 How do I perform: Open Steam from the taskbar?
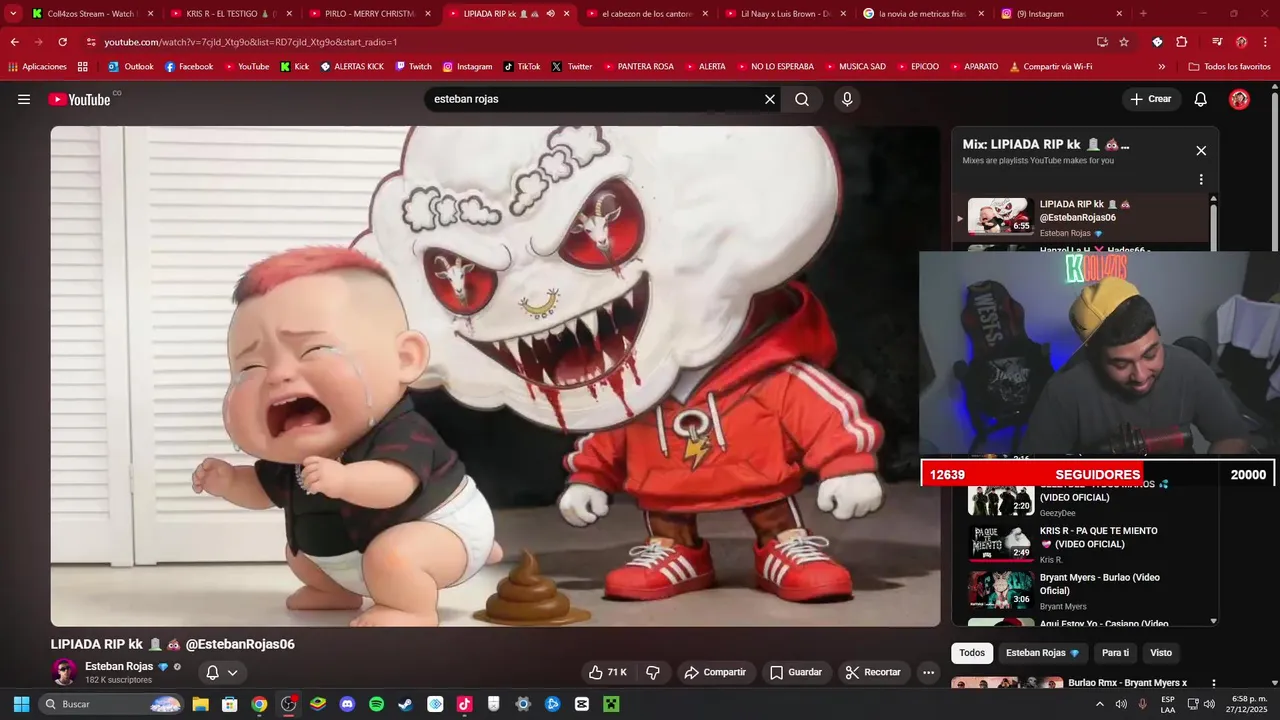tap(405, 704)
